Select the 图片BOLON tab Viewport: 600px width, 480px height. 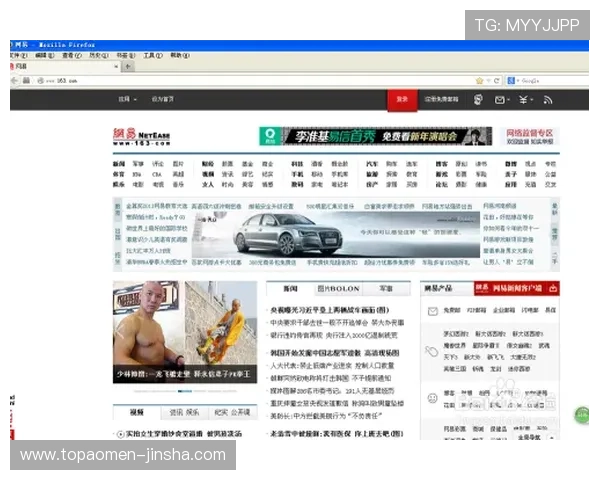tap(338, 289)
